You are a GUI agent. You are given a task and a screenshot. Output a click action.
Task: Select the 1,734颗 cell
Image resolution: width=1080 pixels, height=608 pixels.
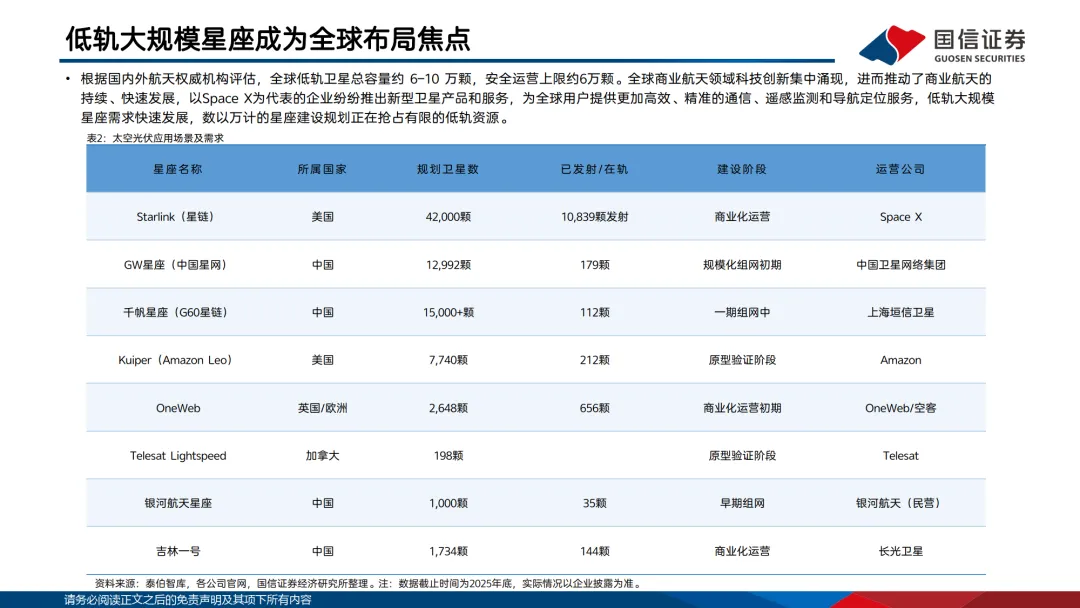(448, 552)
